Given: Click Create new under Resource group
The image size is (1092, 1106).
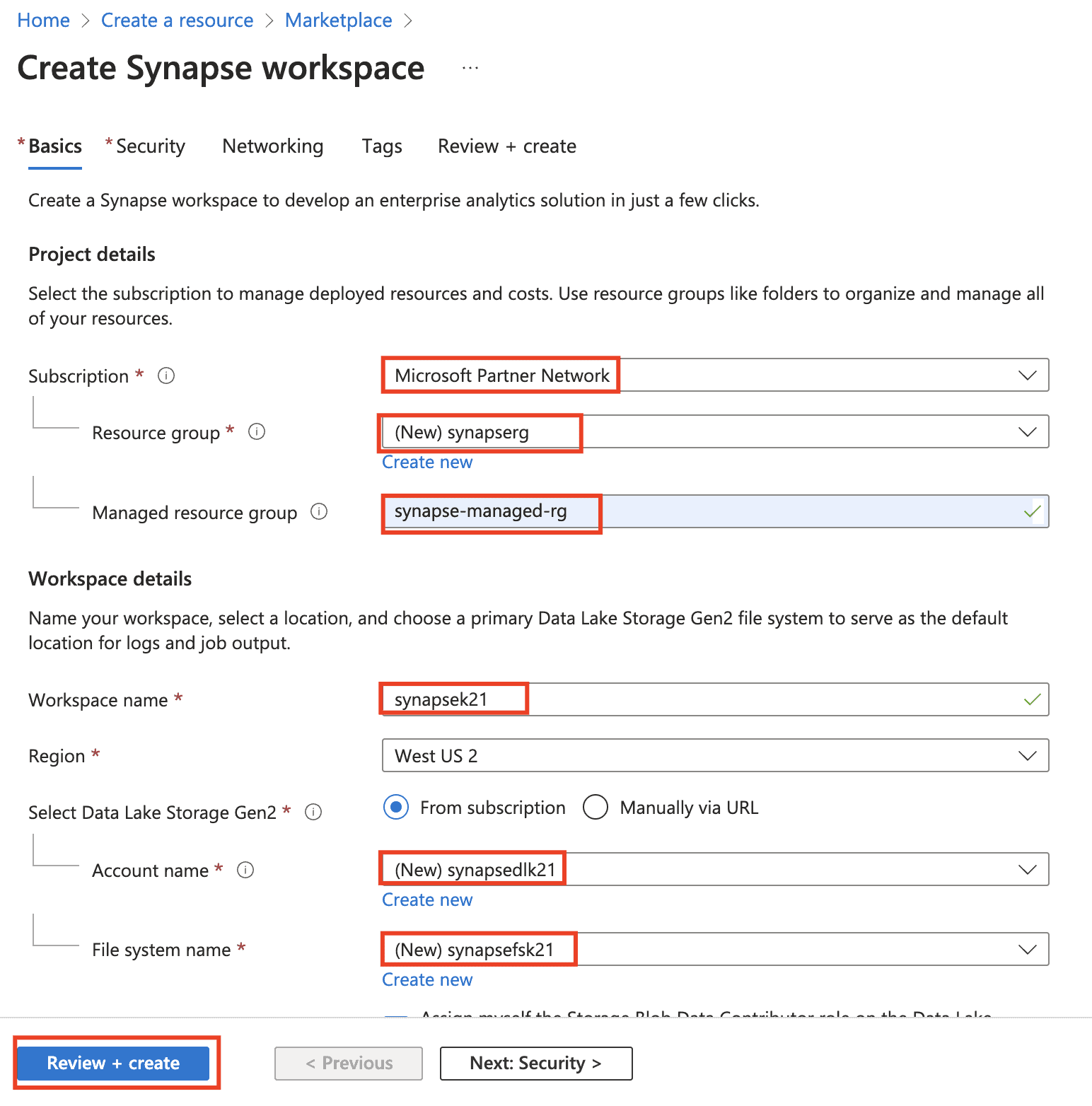Looking at the screenshot, I should (x=427, y=462).
